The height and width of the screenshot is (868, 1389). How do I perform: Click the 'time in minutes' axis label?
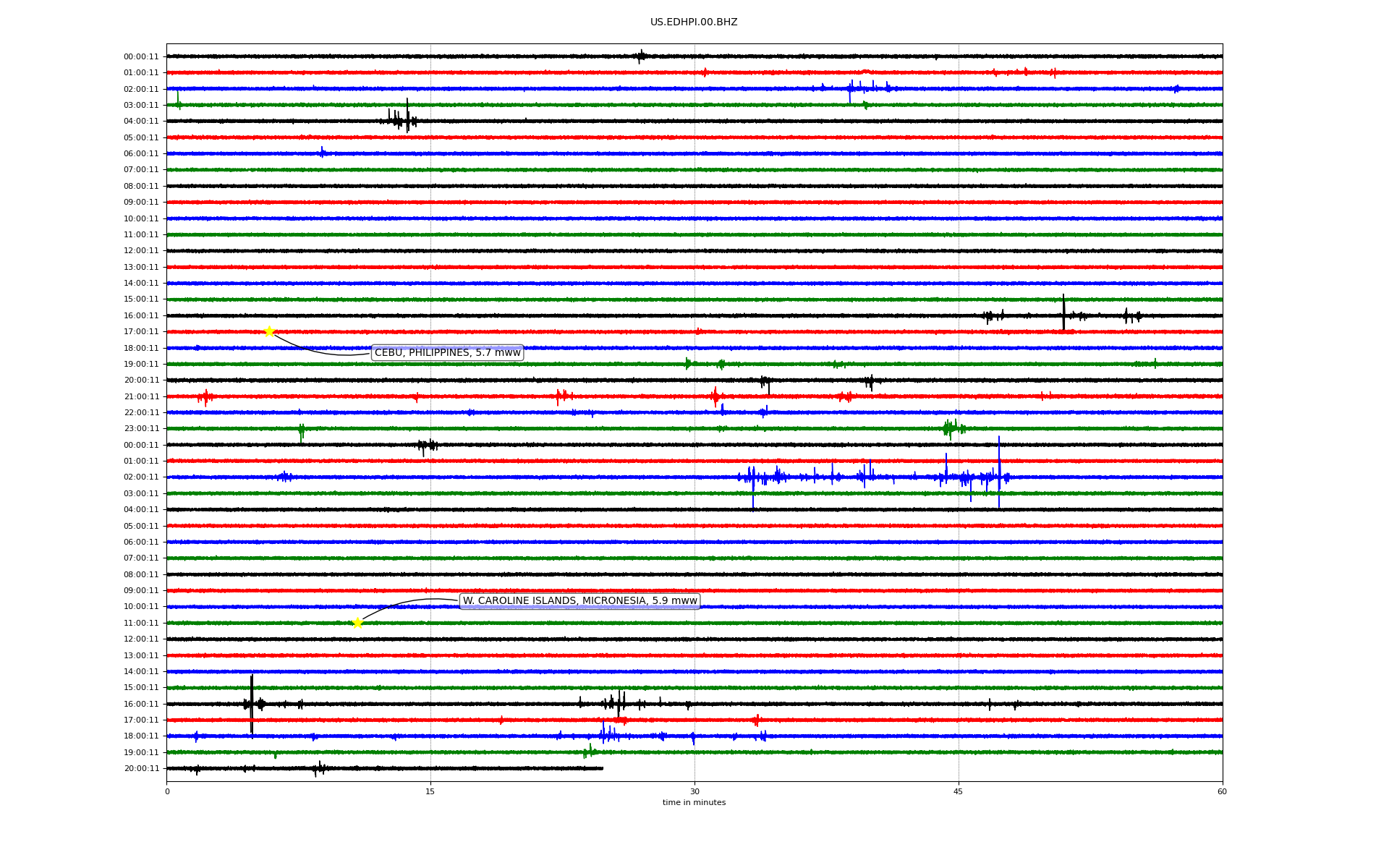click(693, 802)
